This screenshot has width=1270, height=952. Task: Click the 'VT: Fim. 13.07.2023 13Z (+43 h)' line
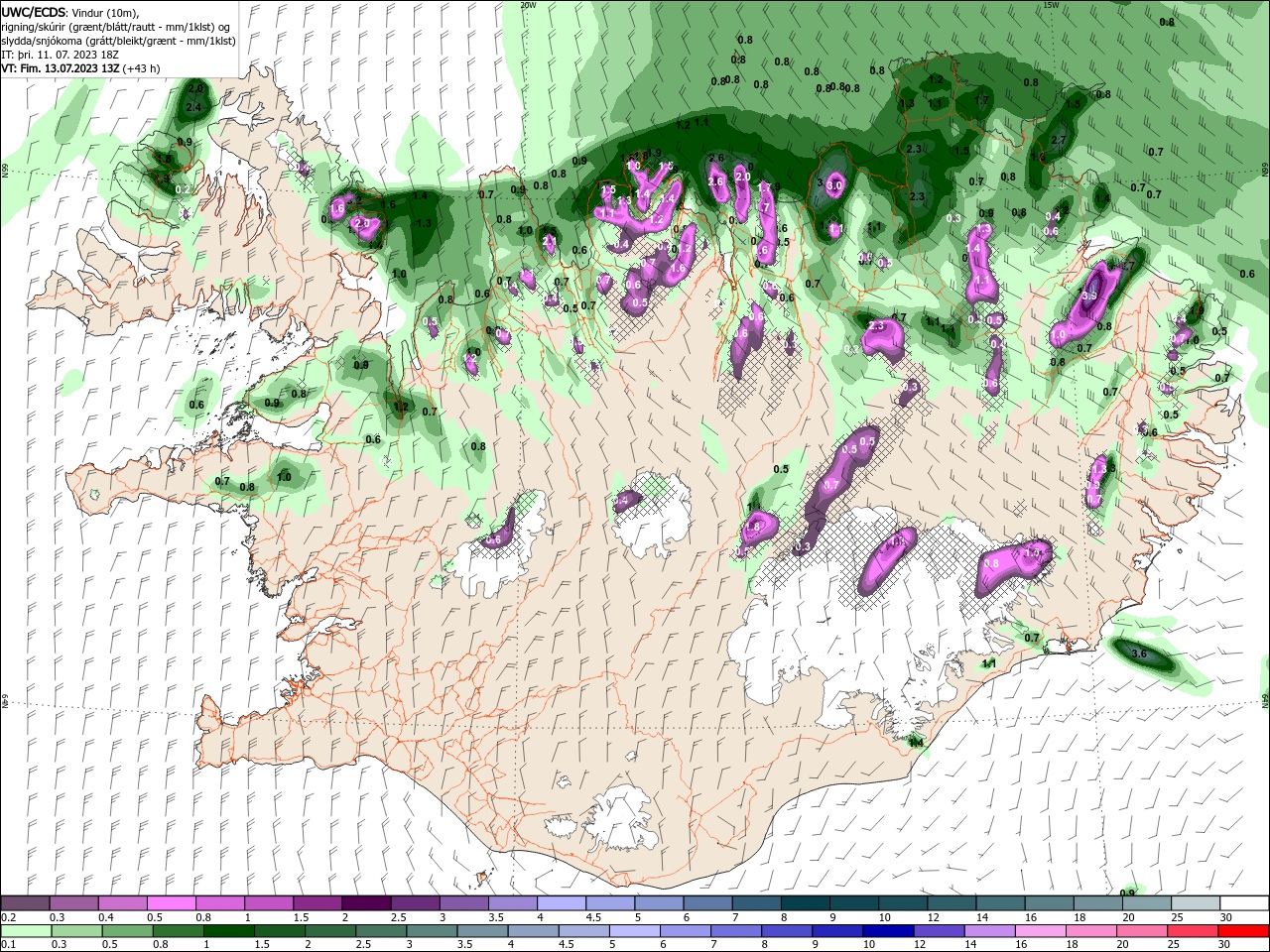point(81,68)
